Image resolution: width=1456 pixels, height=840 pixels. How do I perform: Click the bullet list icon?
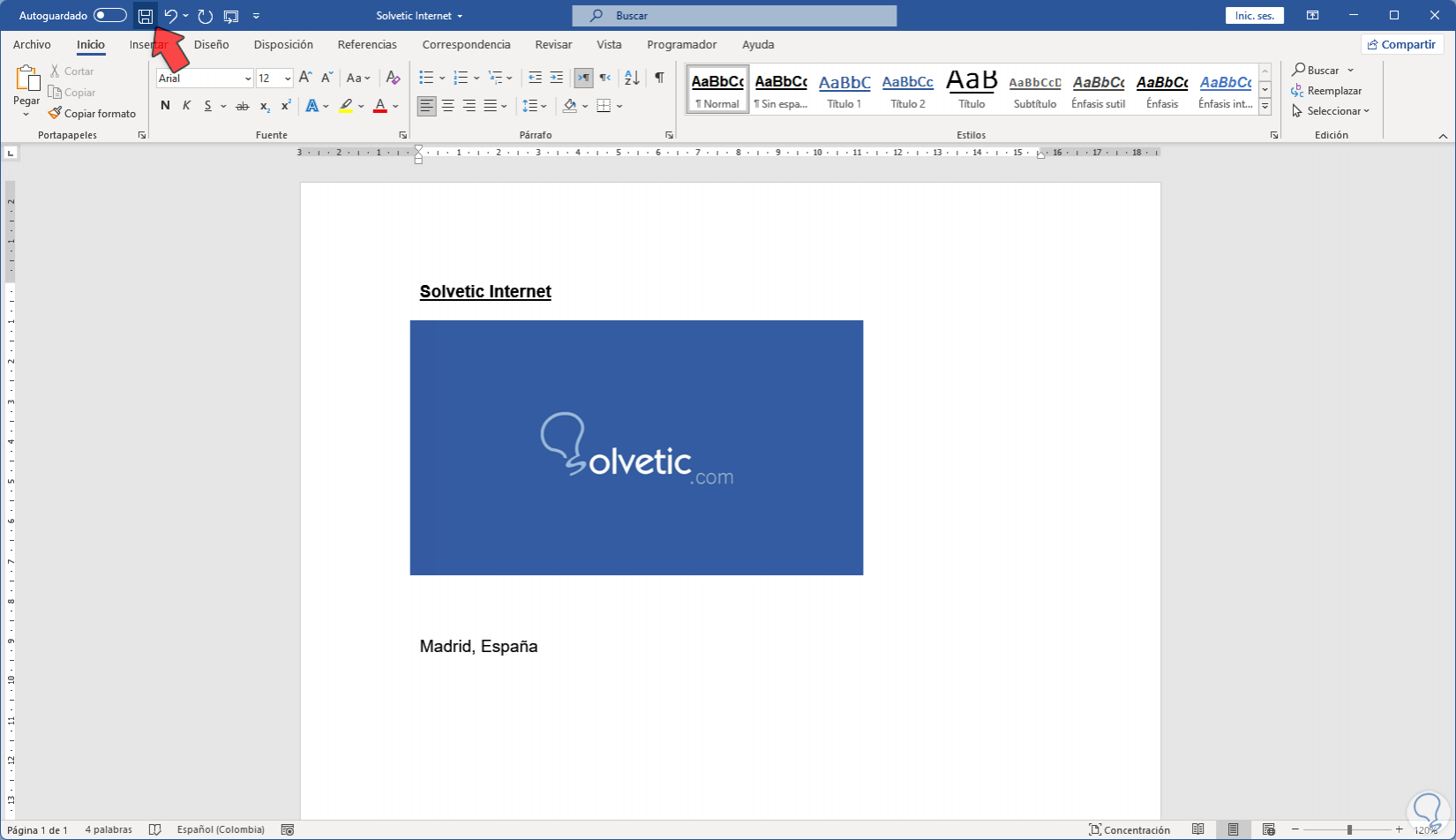(x=426, y=78)
